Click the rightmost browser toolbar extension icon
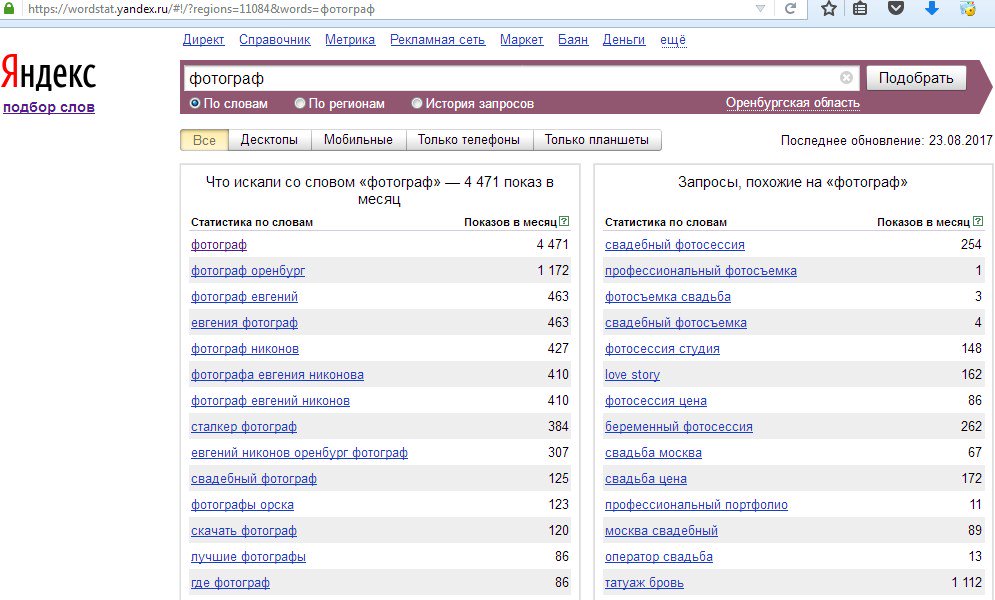The image size is (995, 600). [968, 8]
